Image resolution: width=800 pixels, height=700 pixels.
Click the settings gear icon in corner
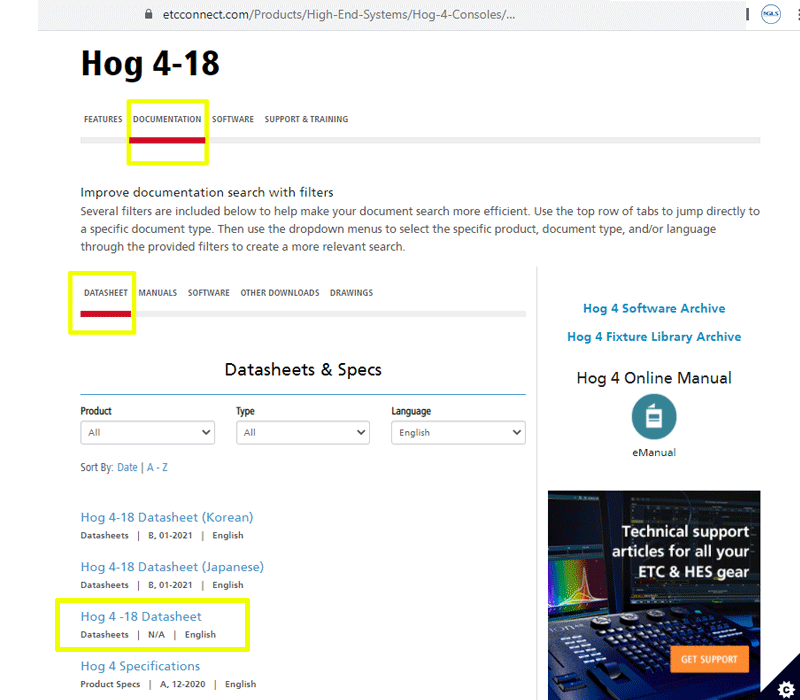click(786, 688)
